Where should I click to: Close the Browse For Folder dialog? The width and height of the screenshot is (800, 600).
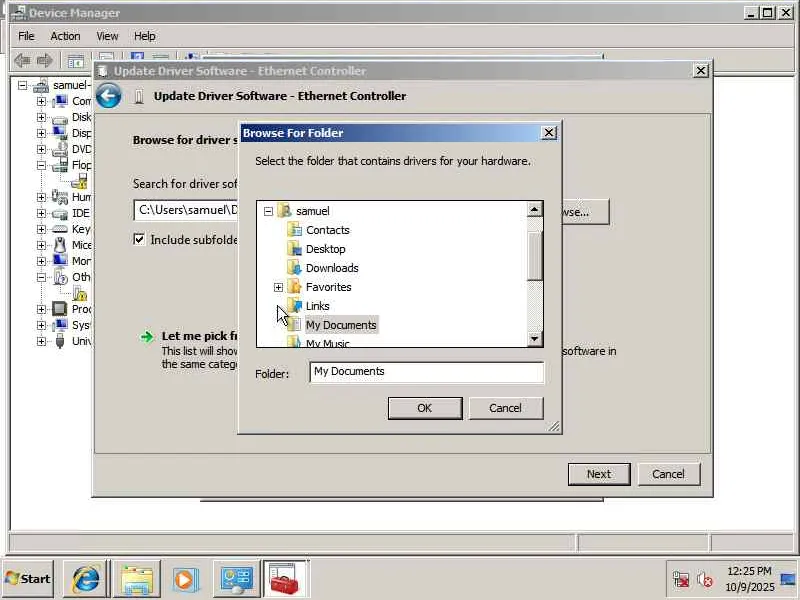pyautogui.click(x=548, y=133)
